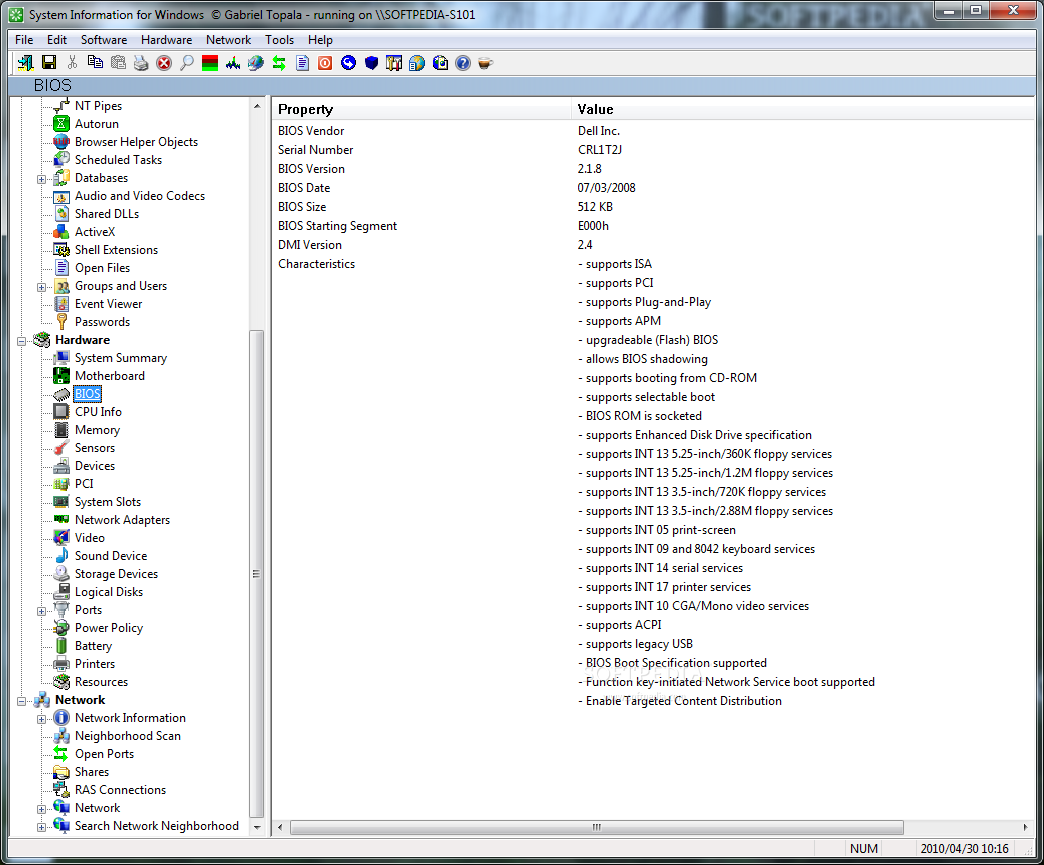Click the NUM status bar indicator
The height and width of the screenshot is (865, 1044).
pos(864,848)
